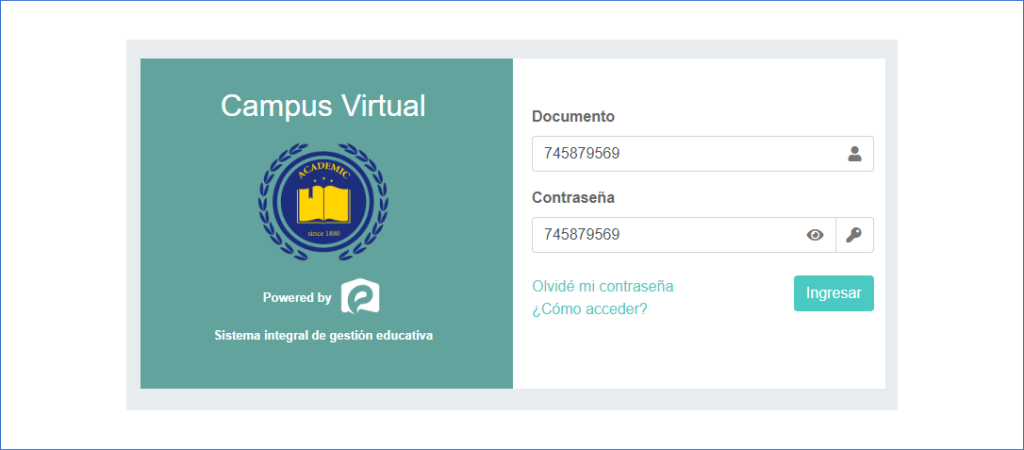Click the Campus Virtual heading
Viewport: 1024px width, 450px height.
pyautogui.click(x=323, y=106)
